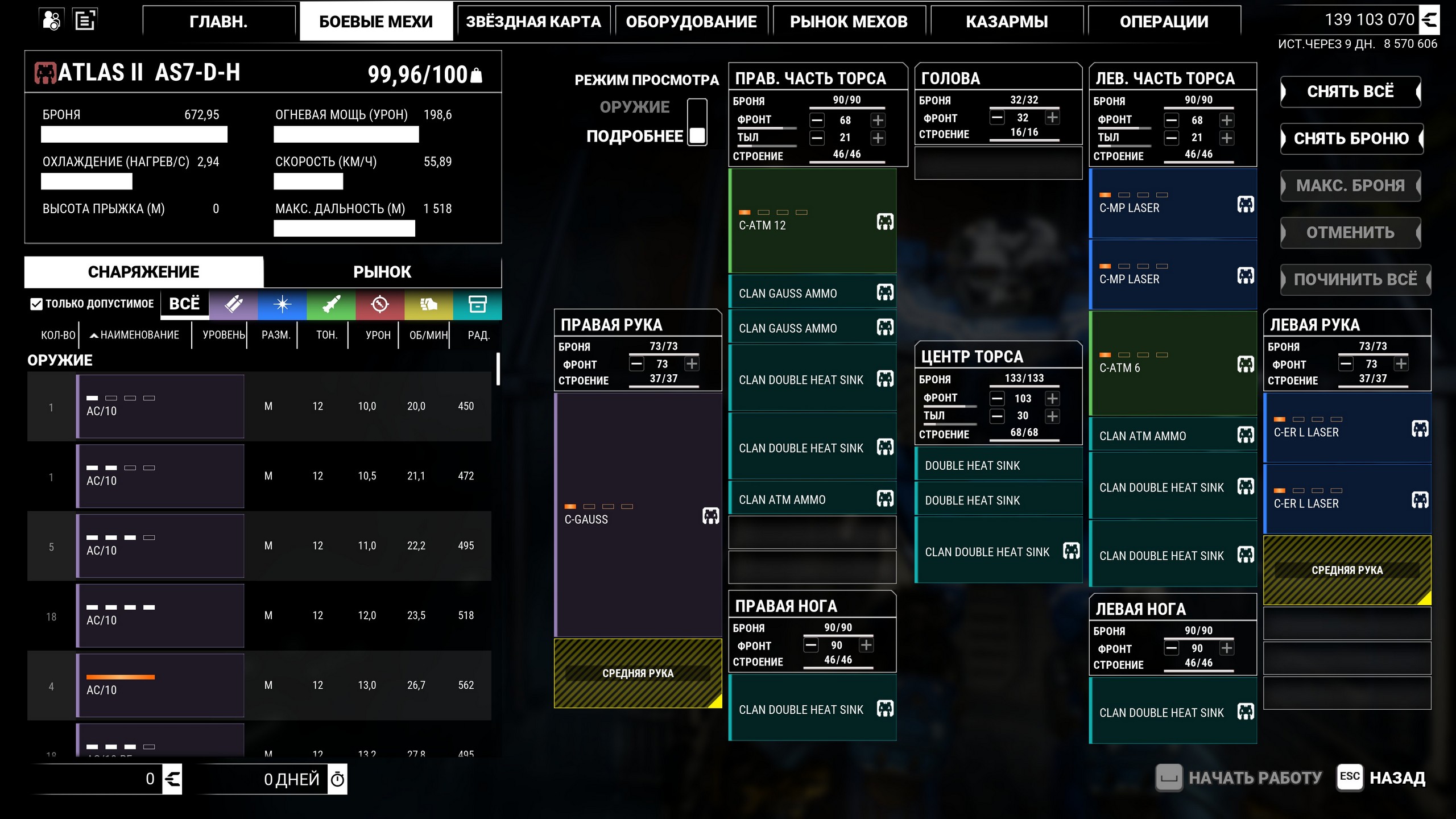The width and height of the screenshot is (1456, 819).
Task: Increase right arm front armor
Action: 692,364
